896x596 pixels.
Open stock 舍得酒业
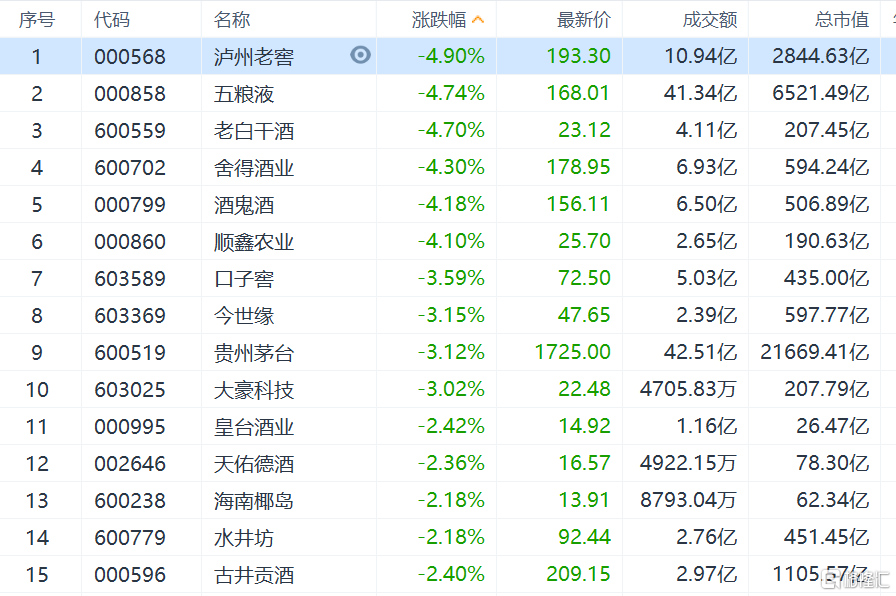pos(254,168)
